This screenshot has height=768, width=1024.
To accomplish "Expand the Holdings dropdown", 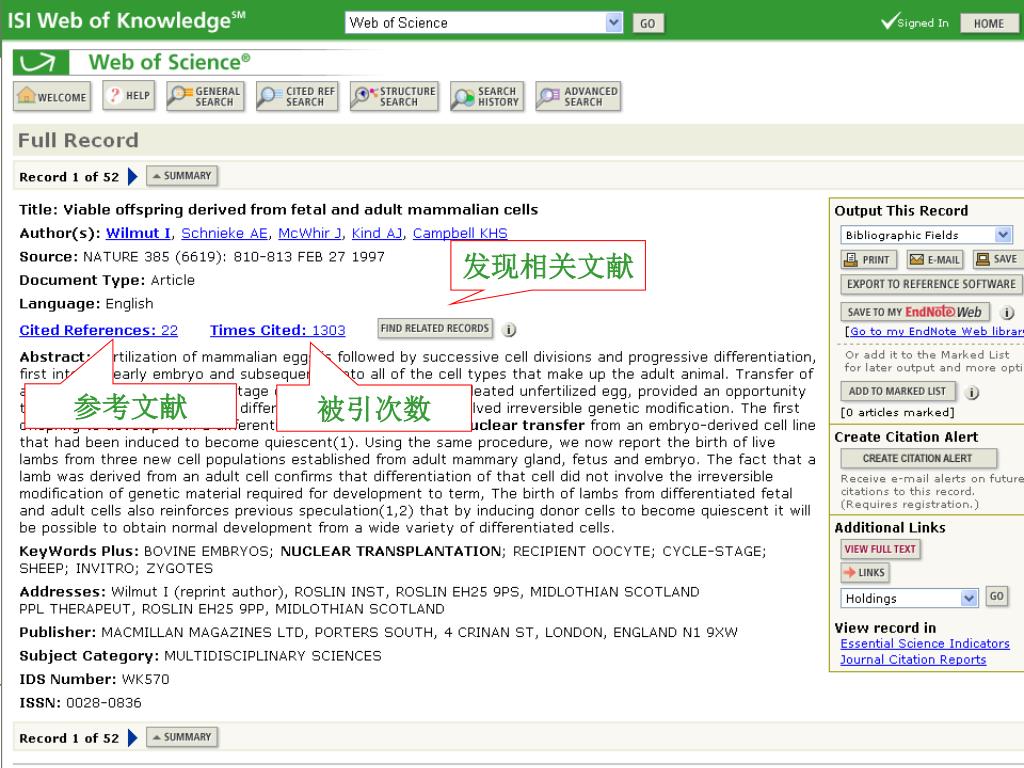I will [x=968, y=598].
